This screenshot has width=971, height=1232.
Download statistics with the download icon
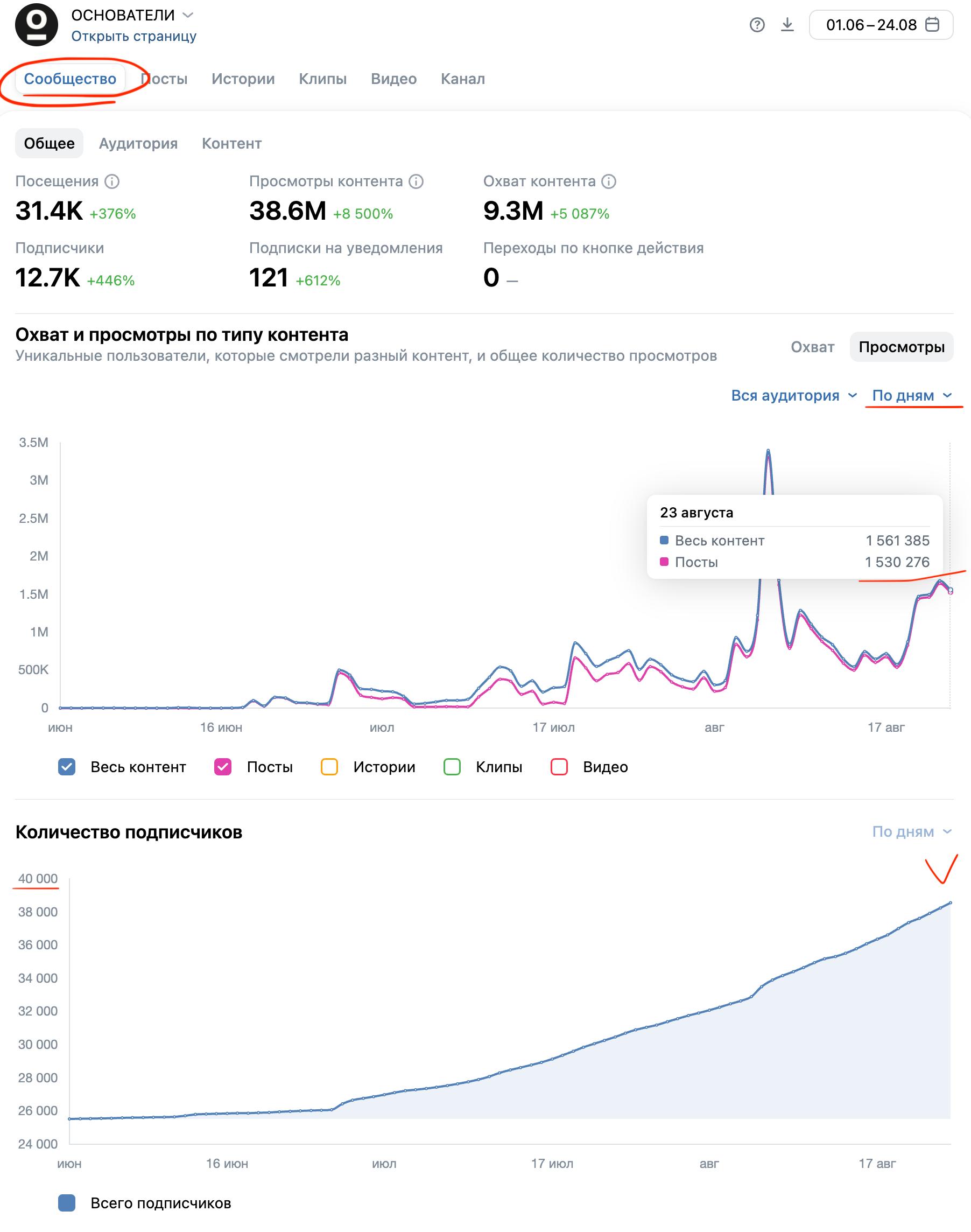click(787, 25)
